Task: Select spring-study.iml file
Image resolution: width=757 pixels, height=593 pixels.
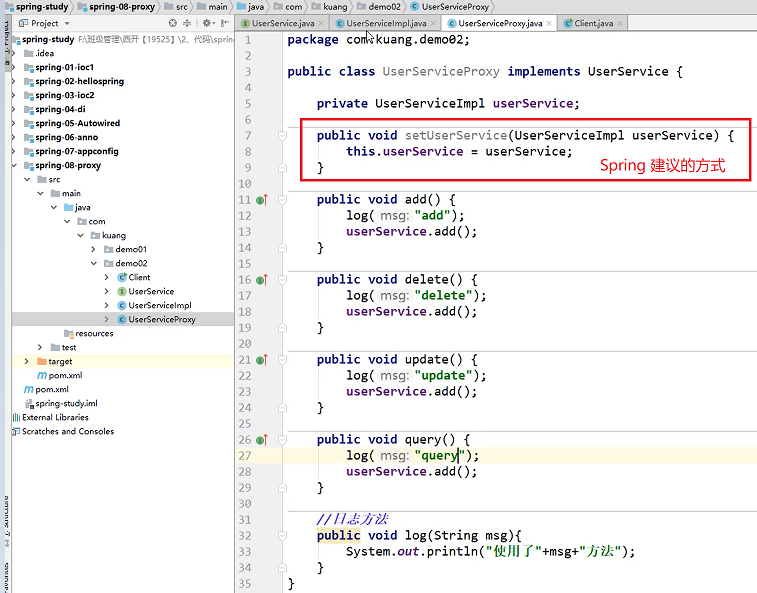Action: [x=61, y=403]
